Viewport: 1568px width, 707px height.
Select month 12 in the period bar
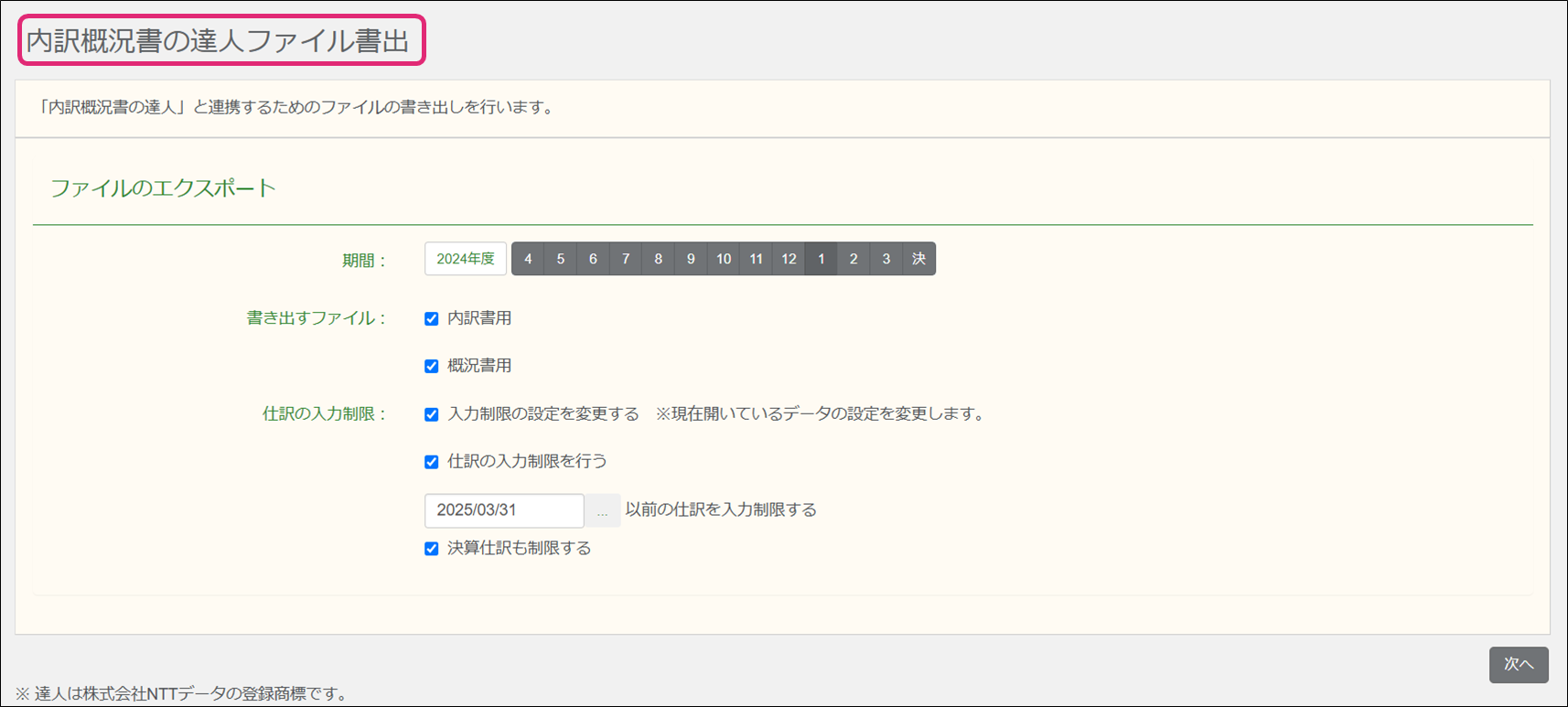click(789, 259)
